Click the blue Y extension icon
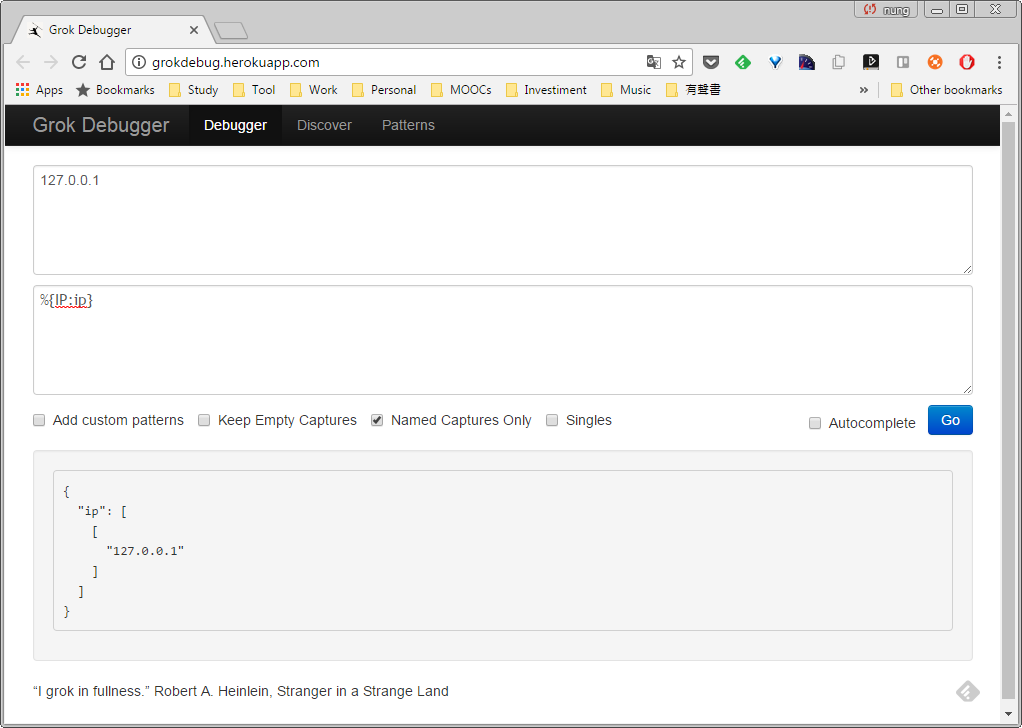The height and width of the screenshot is (728, 1022). (775, 63)
